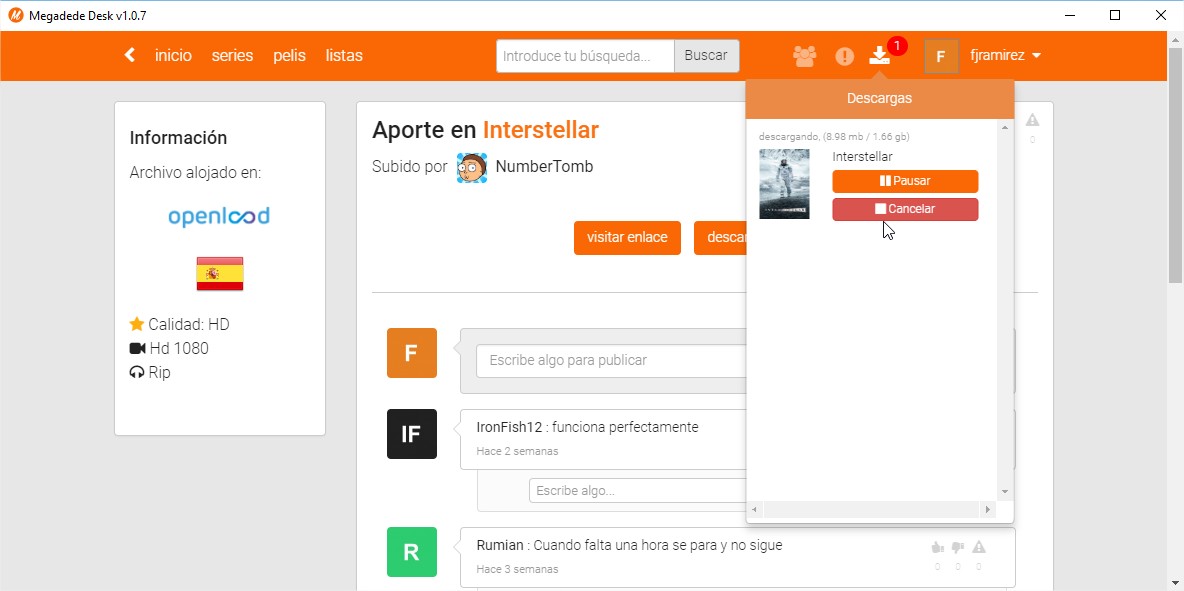Click the IF avatar of IronFish12
Screen dimensions: 1184x591
[x=412, y=434]
